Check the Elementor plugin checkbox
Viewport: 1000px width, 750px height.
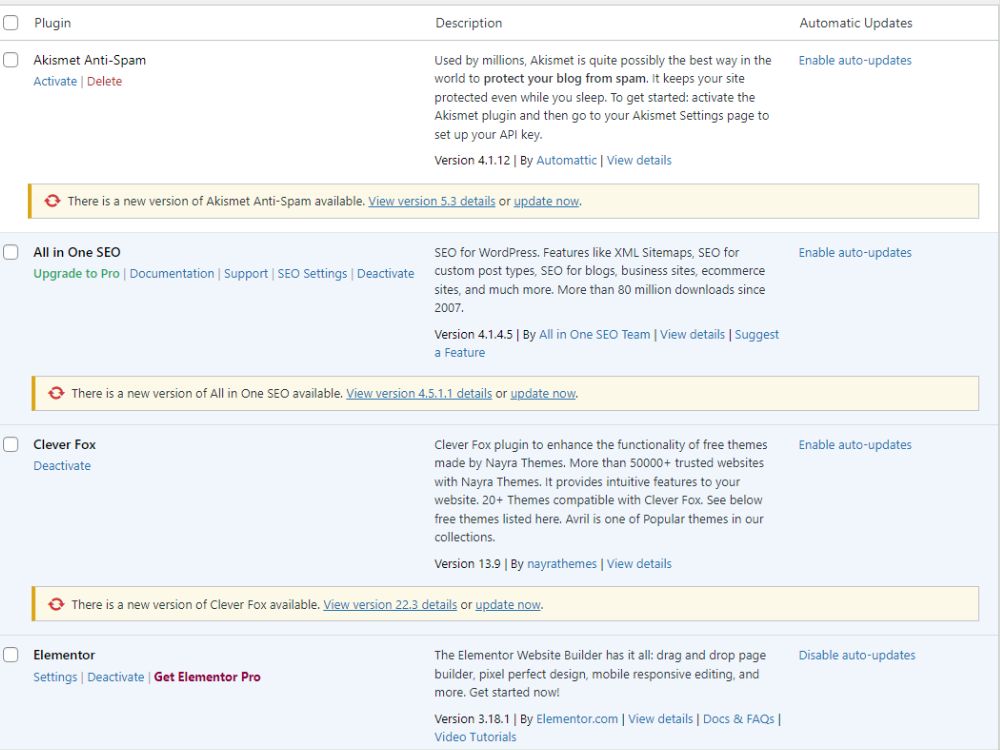pyautogui.click(x=11, y=655)
